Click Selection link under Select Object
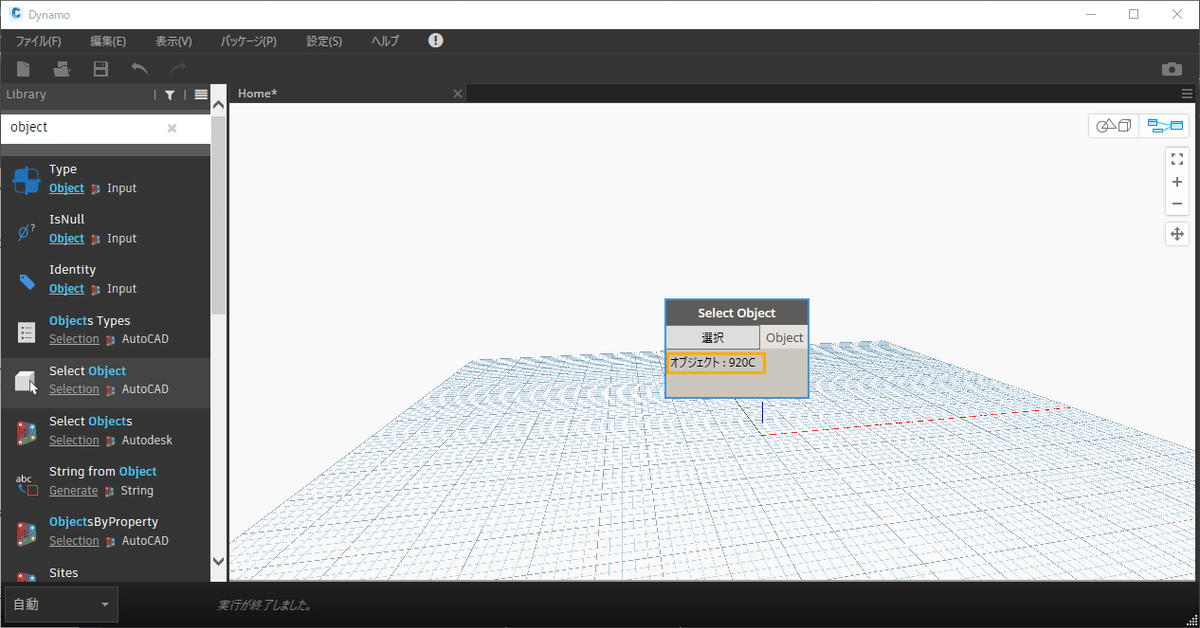The image size is (1200, 628). tap(74, 389)
